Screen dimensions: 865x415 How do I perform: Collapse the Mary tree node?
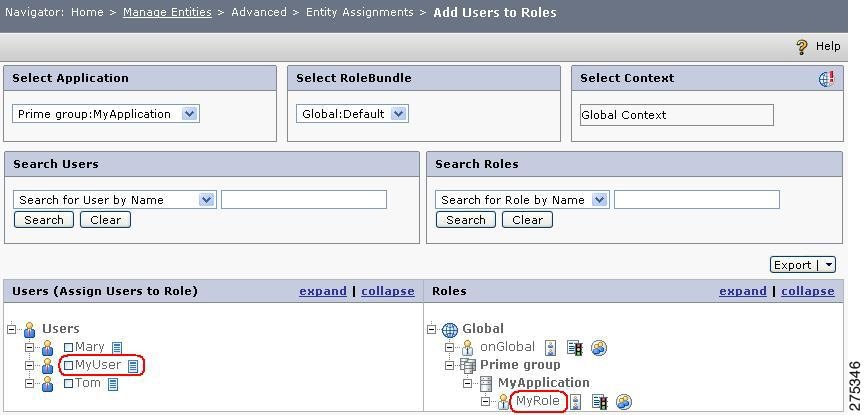(x=30, y=348)
